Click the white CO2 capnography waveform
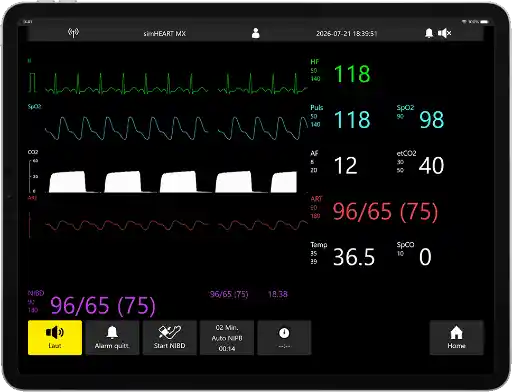The height and width of the screenshot is (392, 512). point(173,182)
